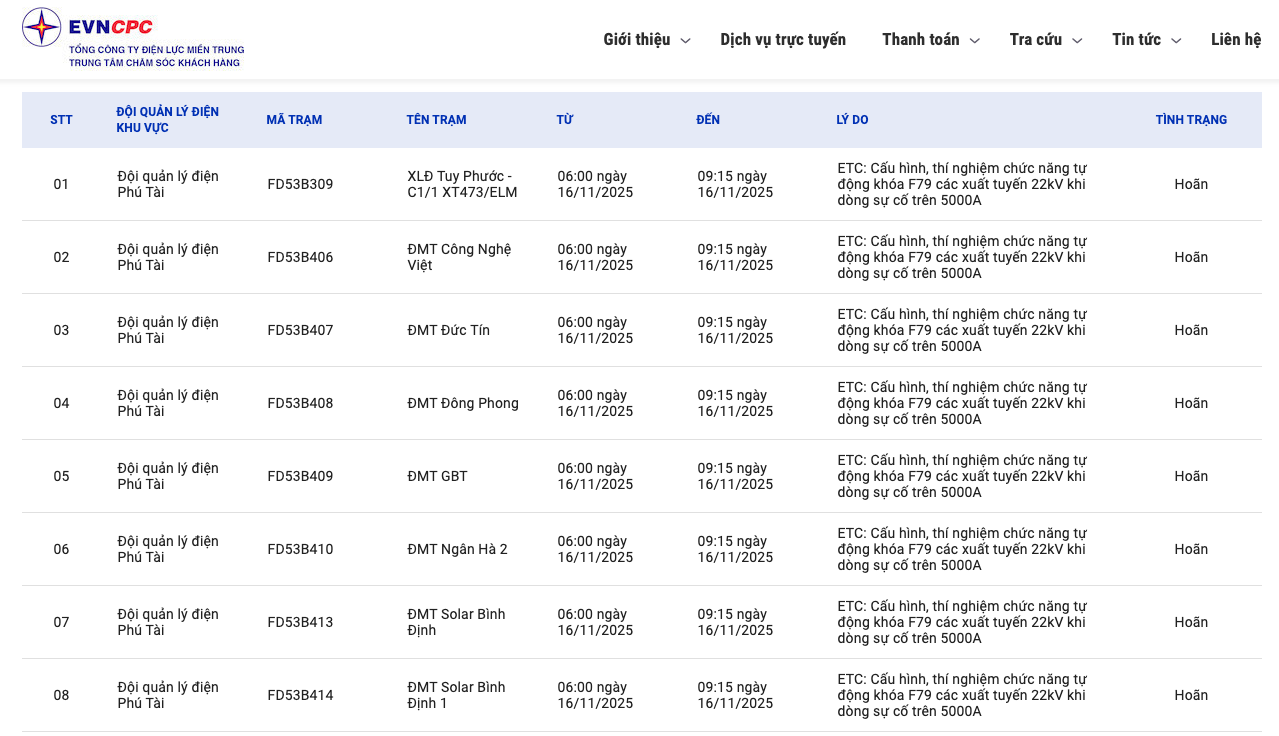Click the Hoãn status in row 03
The width and height of the screenshot is (1279, 736).
pos(1191,330)
